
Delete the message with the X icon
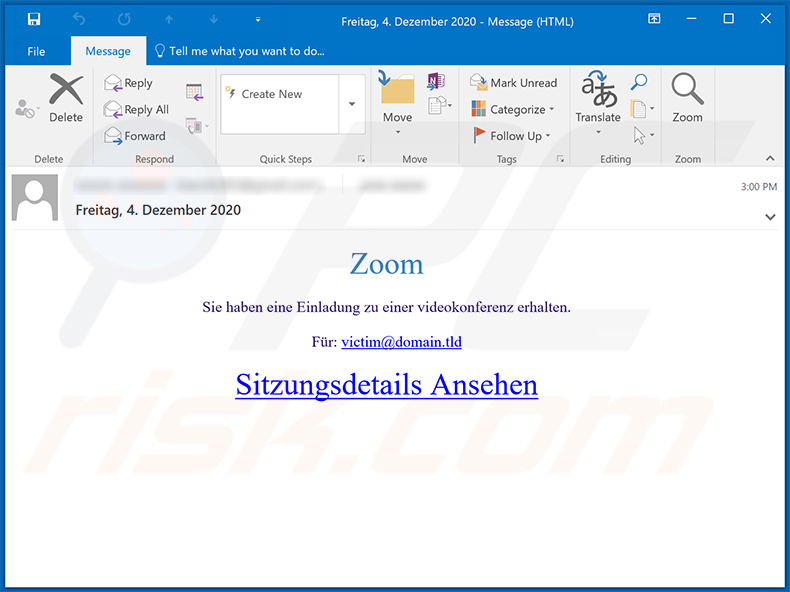[66, 98]
